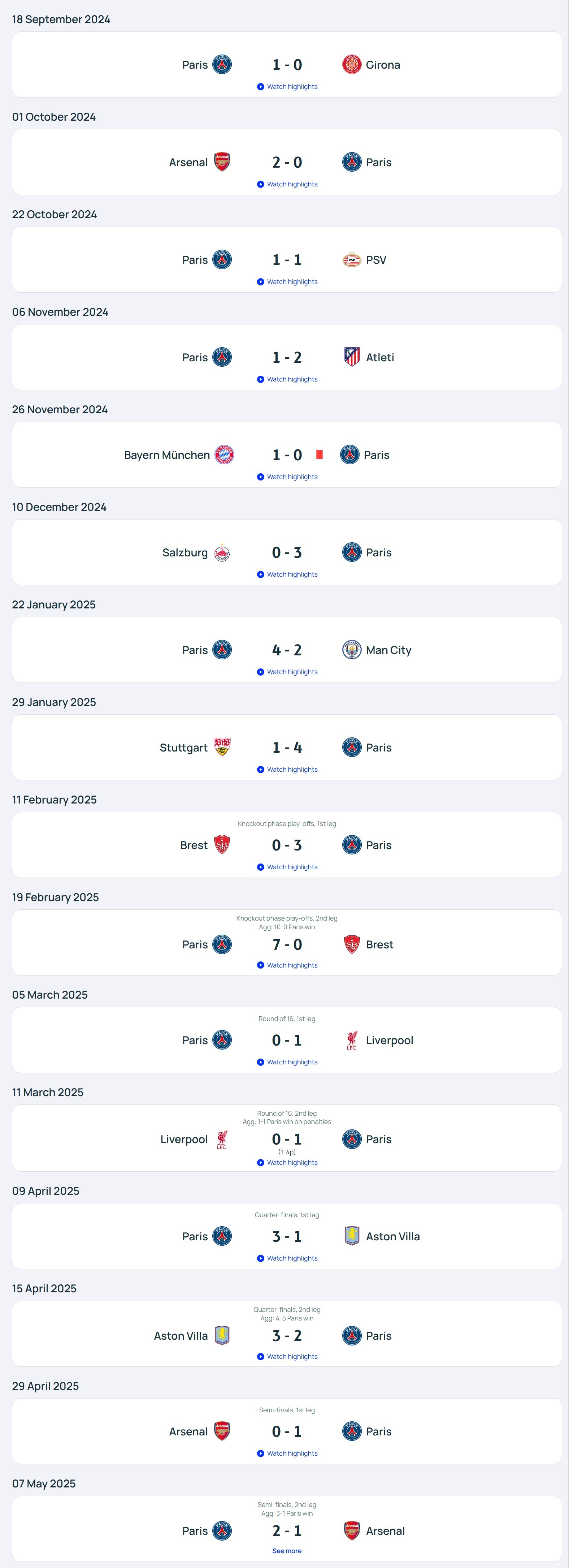The image size is (569, 1568).
Task: Open the 4 - 2 score of Paris vs Man City
Action: click(287, 650)
